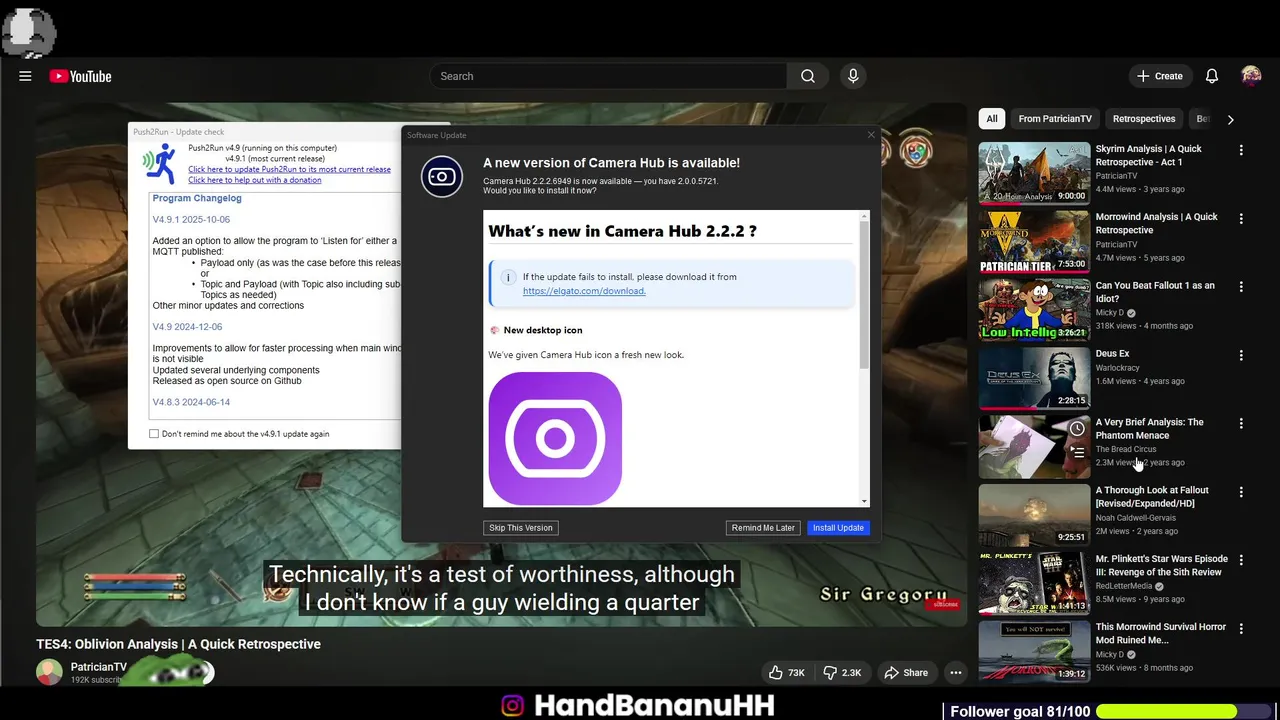Viewport: 1280px width, 720px height.
Task: Select the V4.8.3 2024-06-14 changelog heading
Action: click(x=191, y=402)
